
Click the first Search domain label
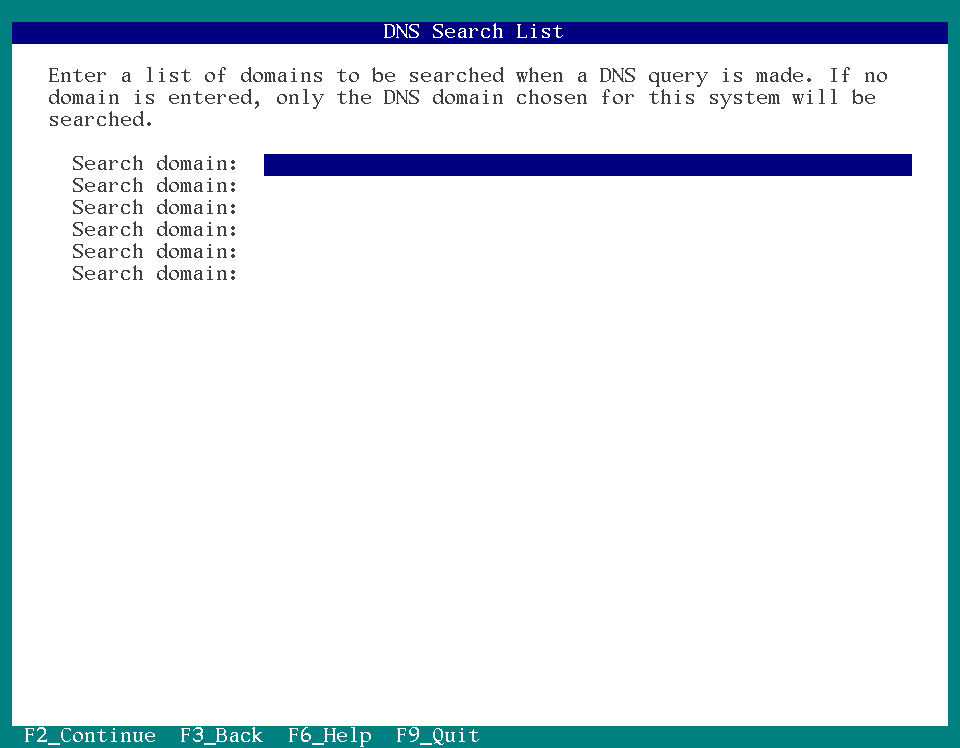click(154, 164)
